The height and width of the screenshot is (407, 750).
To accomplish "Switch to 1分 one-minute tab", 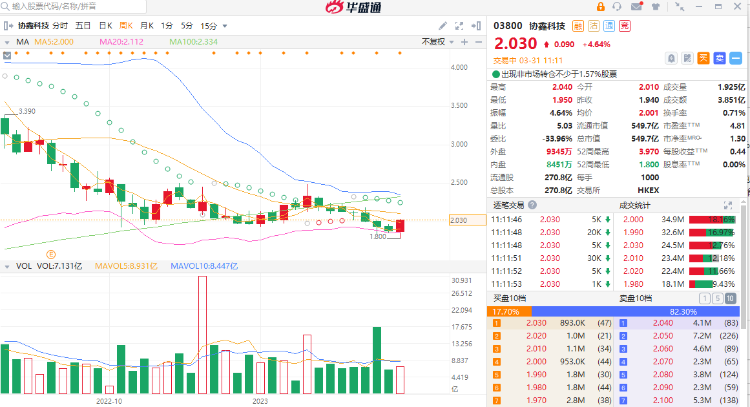I will pos(167,26).
